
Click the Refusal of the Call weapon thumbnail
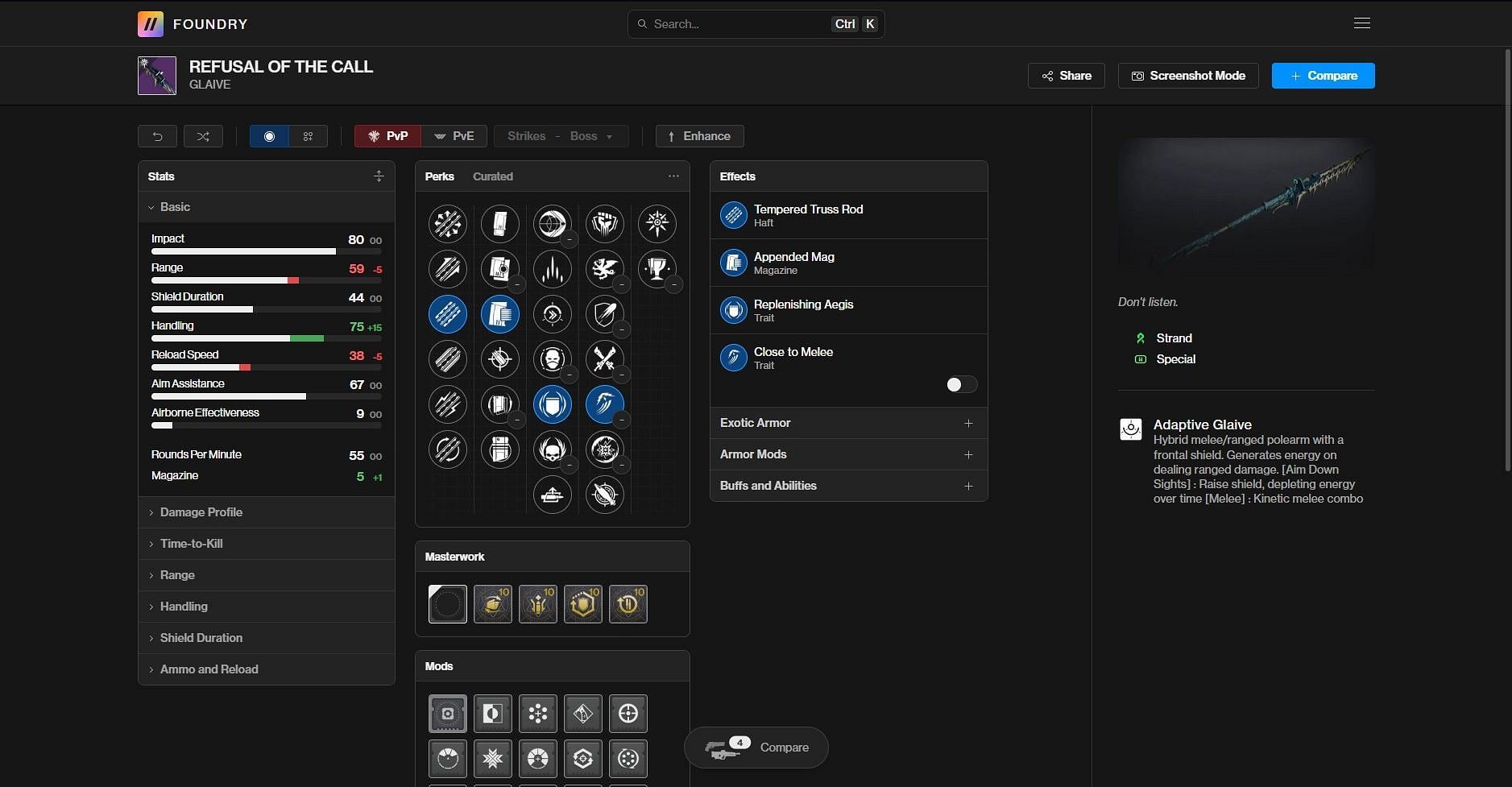(x=157, y=76)
